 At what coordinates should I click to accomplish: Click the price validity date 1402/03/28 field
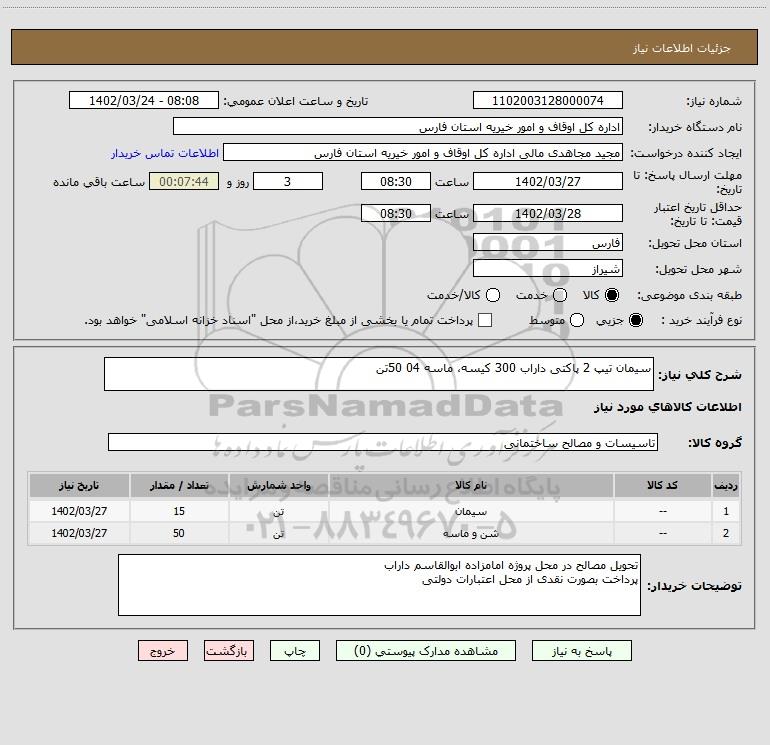pos(548,213)
